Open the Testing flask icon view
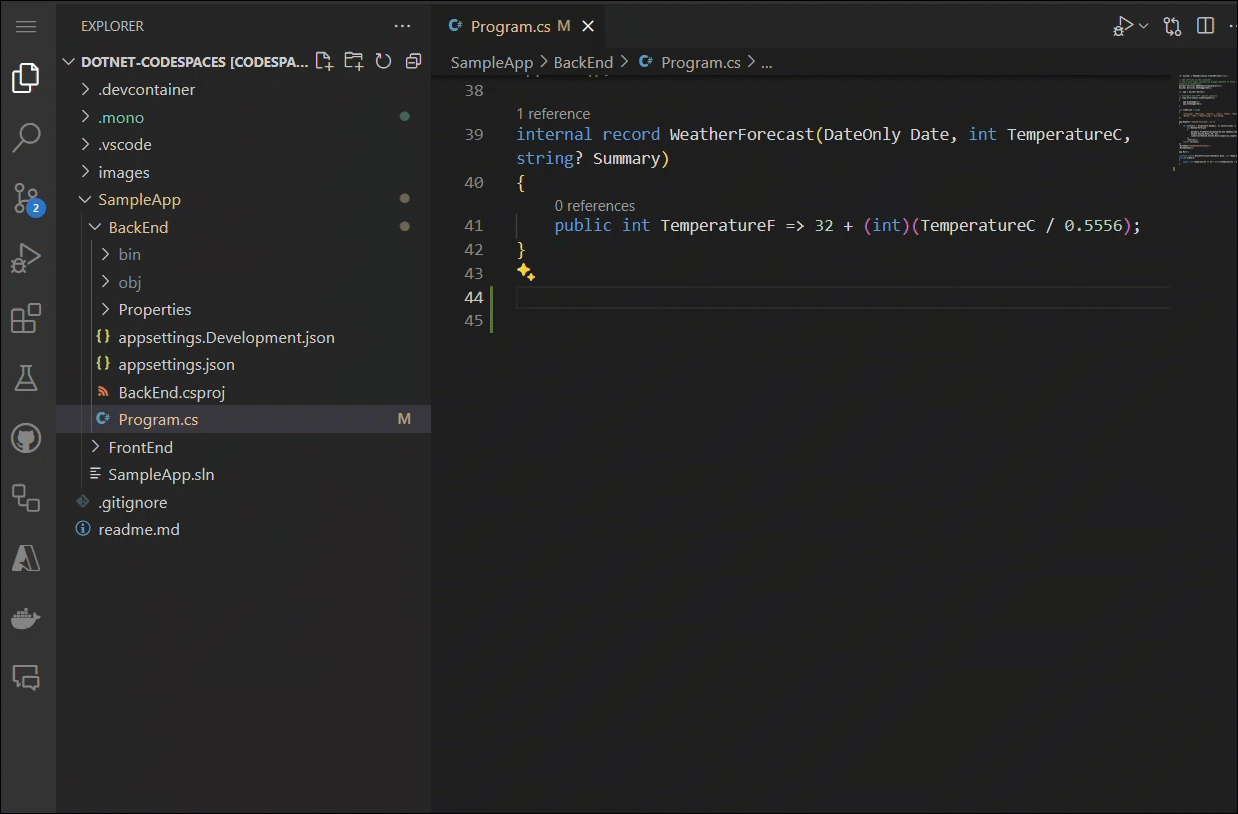Image resolution: width=1238 pixels, height=814 pixels. 26,378
